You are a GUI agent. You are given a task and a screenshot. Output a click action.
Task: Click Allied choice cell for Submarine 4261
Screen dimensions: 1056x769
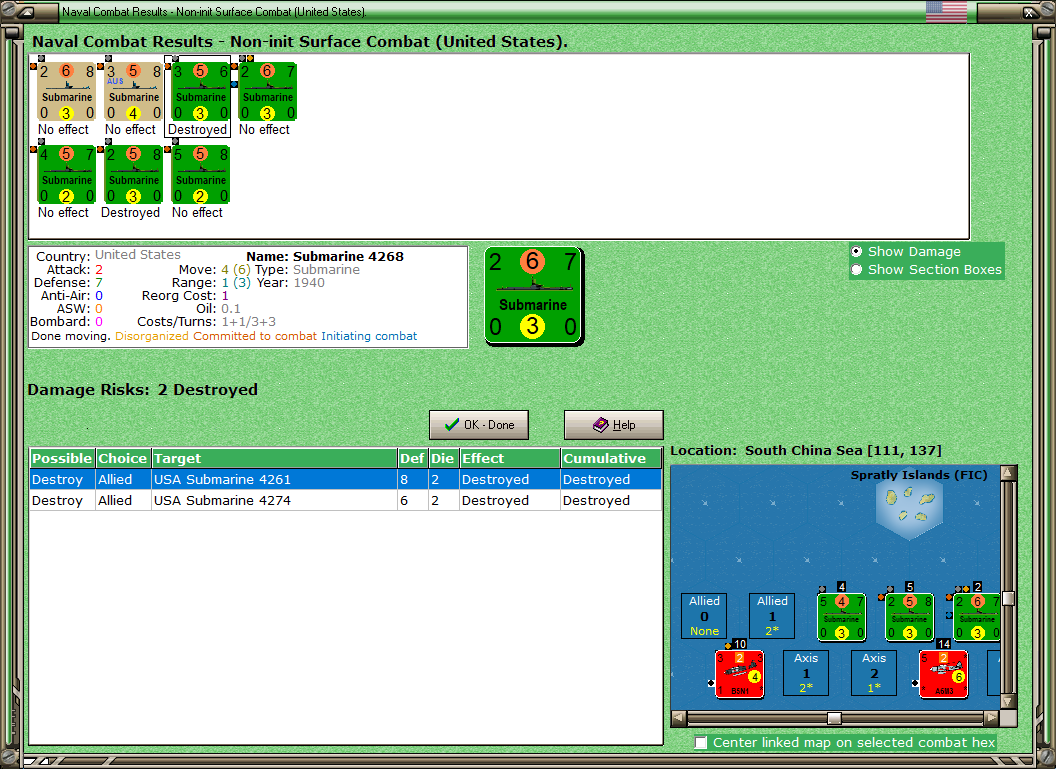click(123, 479)
